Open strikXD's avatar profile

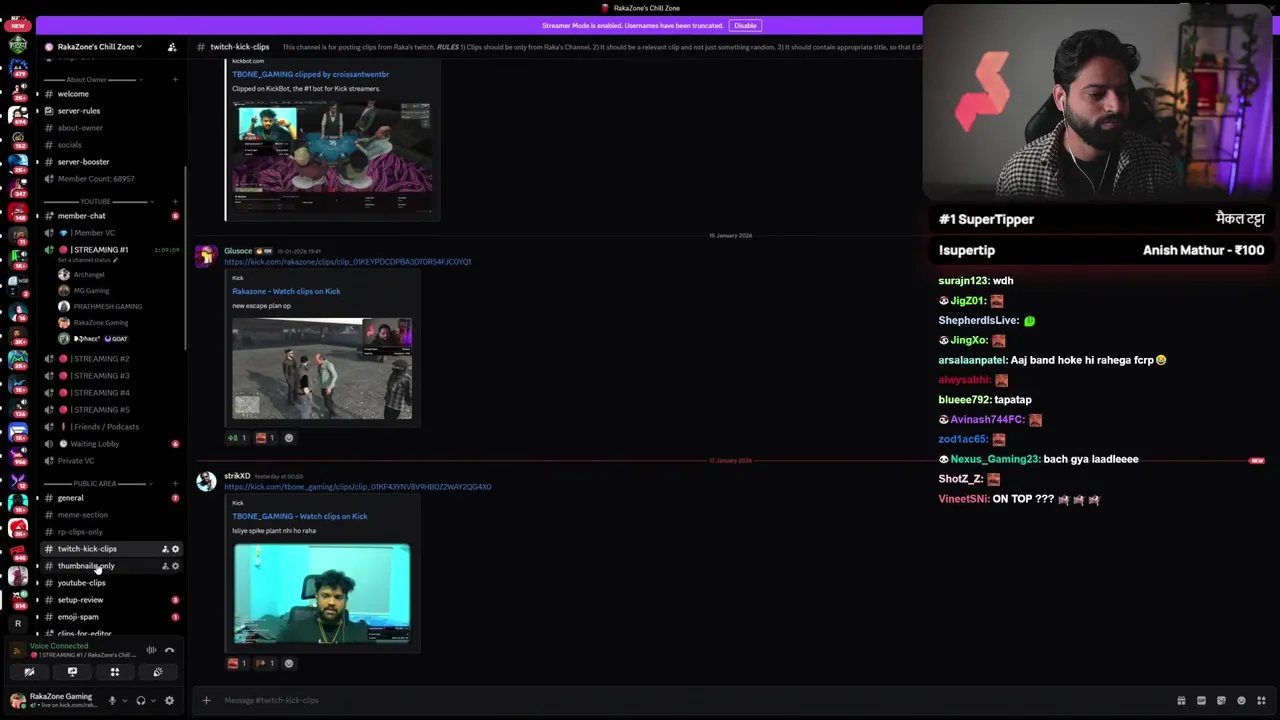(x=206, y=482)
